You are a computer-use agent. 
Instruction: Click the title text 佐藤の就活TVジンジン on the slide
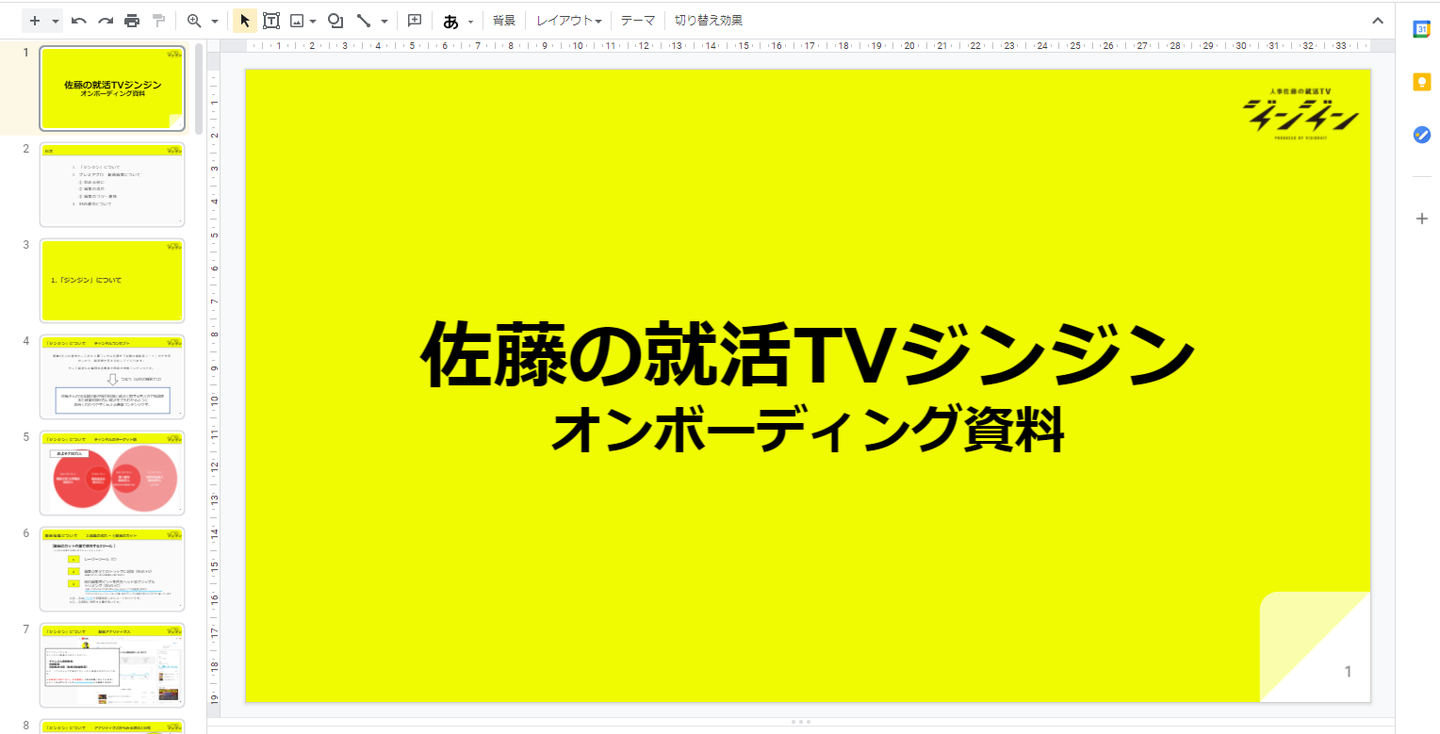pyautogui.click(x=807, y=355)
